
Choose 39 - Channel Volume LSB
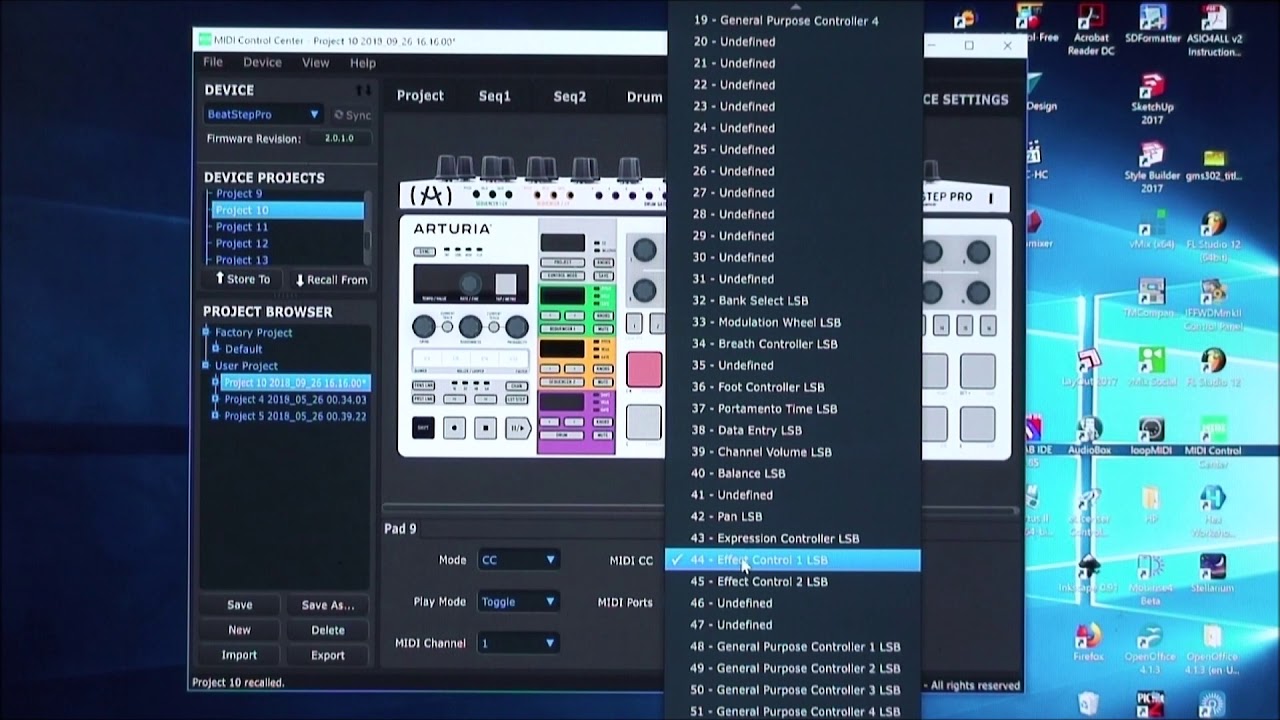point(761,452)
